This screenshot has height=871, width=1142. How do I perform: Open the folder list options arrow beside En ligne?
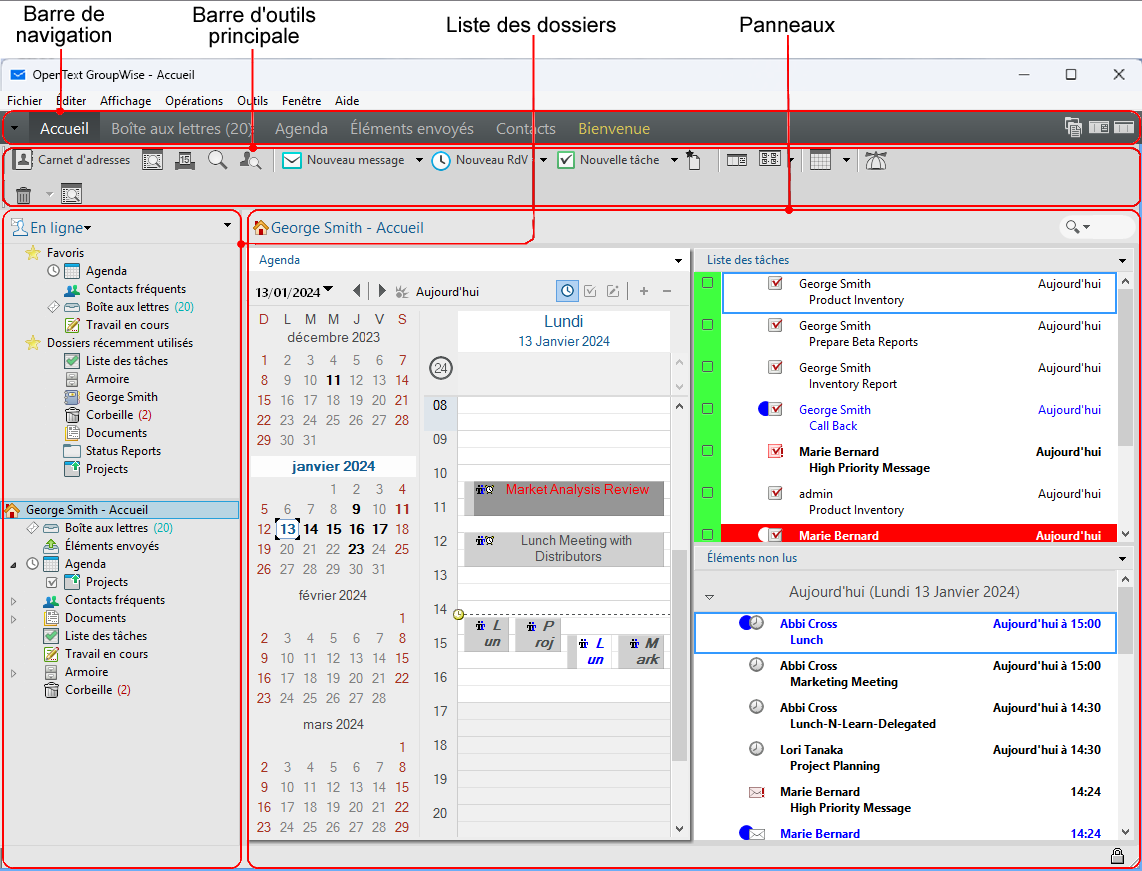227,226
